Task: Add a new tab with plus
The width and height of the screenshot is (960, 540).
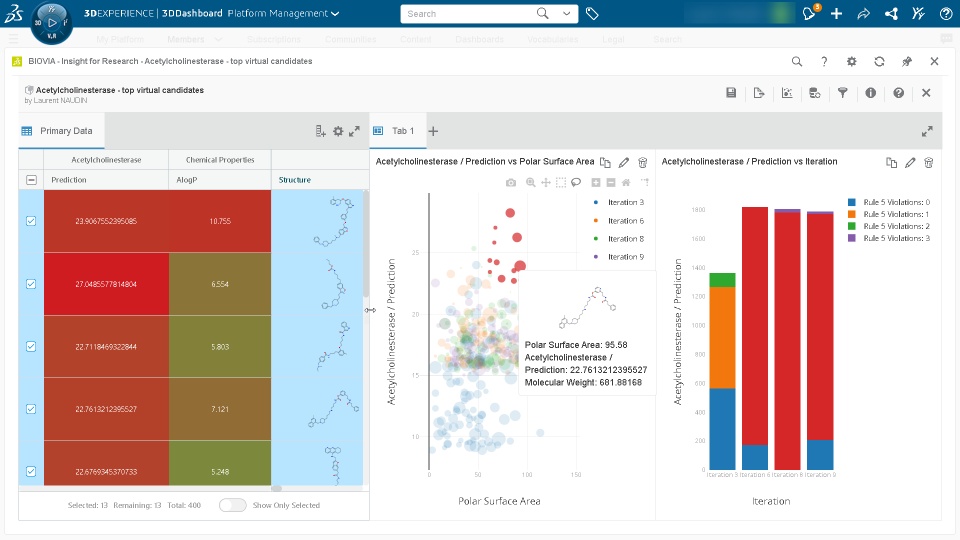Action: [x=433, y=131]
